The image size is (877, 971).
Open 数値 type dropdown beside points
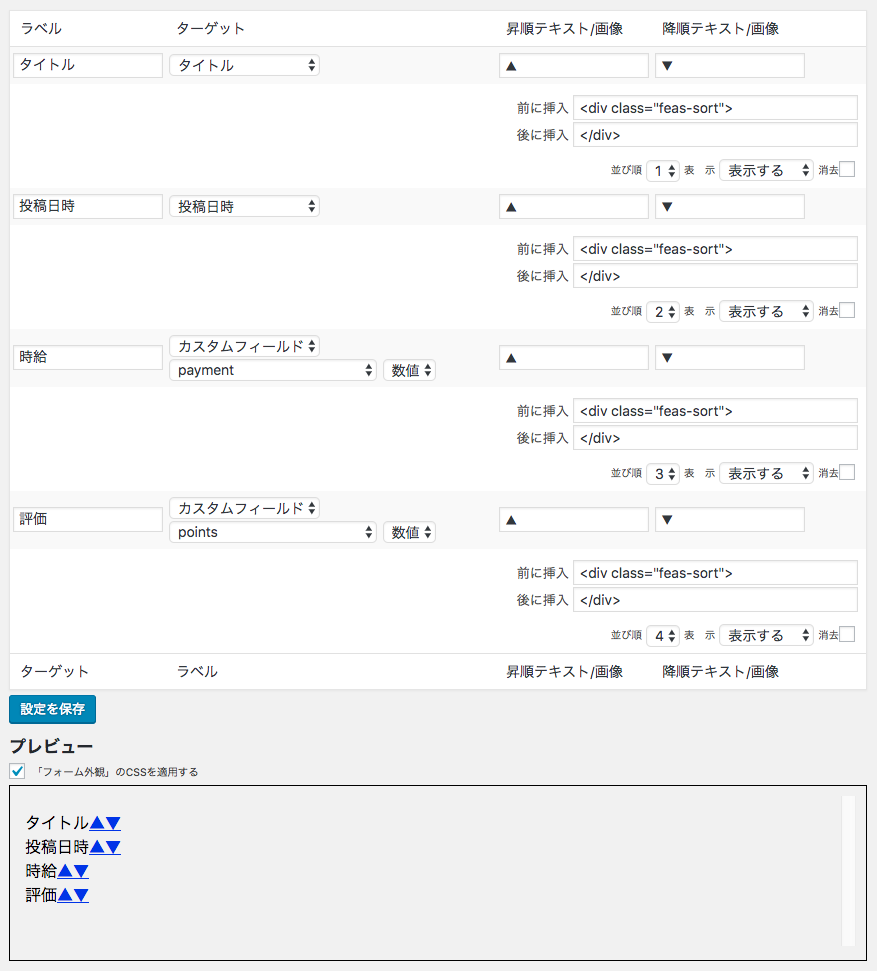coord(409,533)
